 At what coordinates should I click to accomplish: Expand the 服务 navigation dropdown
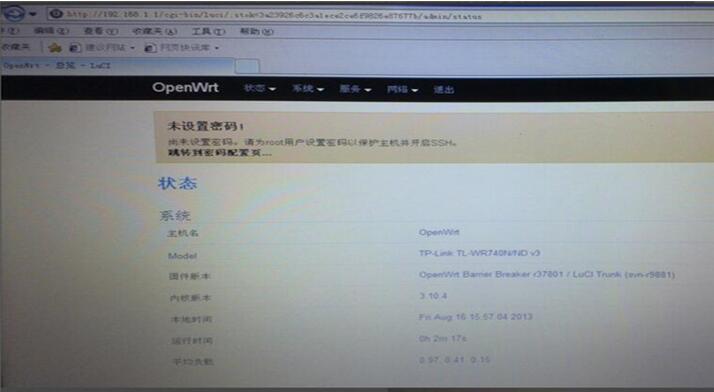[x=355, y=89]
